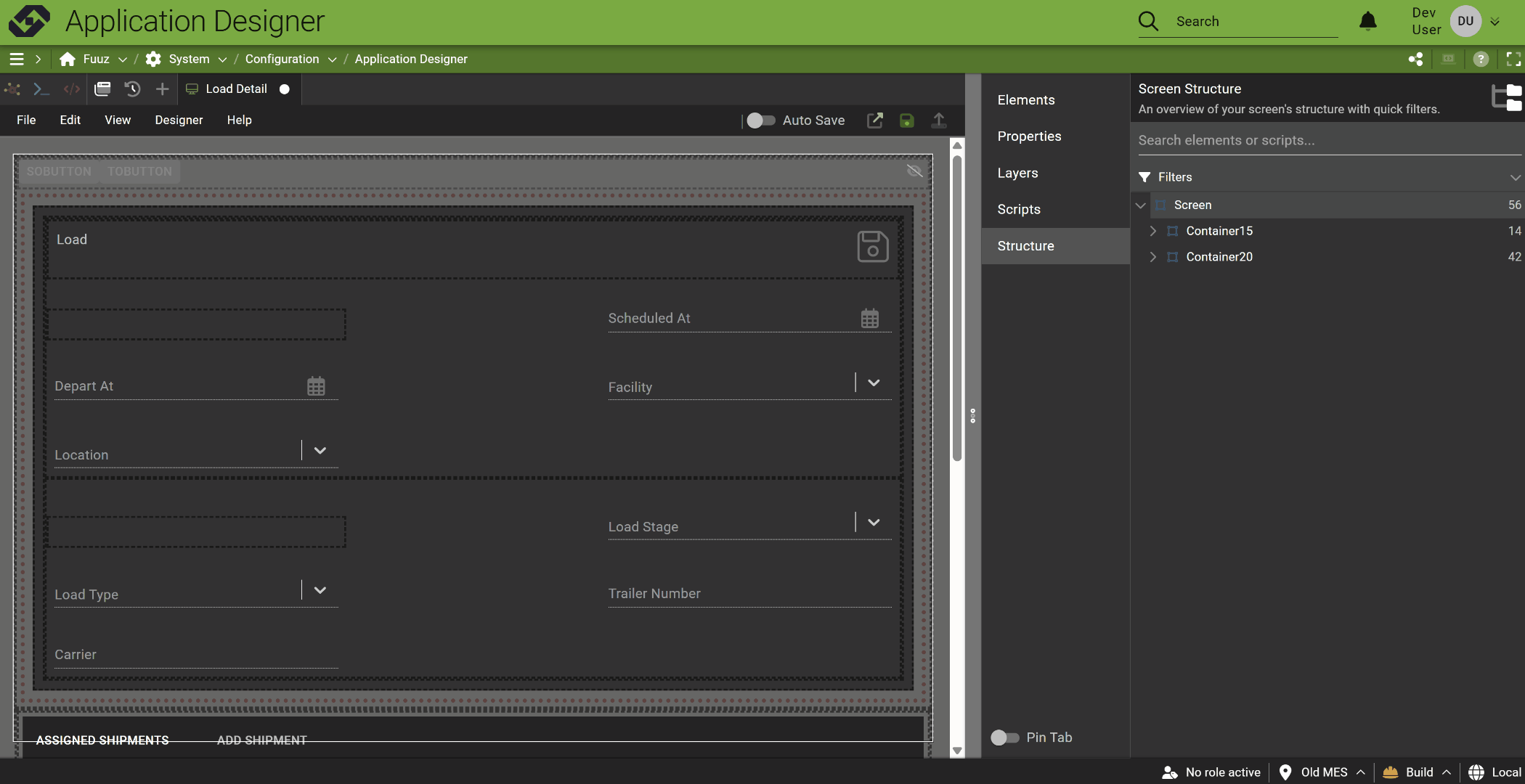Screen dimensions: 1525x784
Task: Click the code brackets icon in toolbar
Action: point(71,89)
